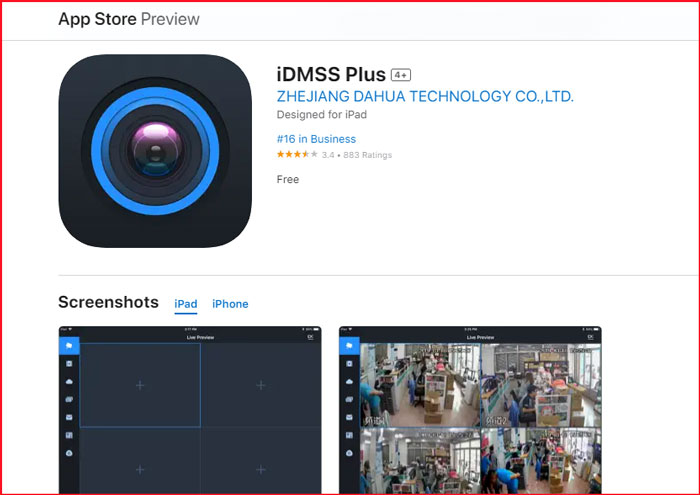Click the 883 Ratings text
The image size is (700, 495).
pyautogui.click(x=367, y=155)
